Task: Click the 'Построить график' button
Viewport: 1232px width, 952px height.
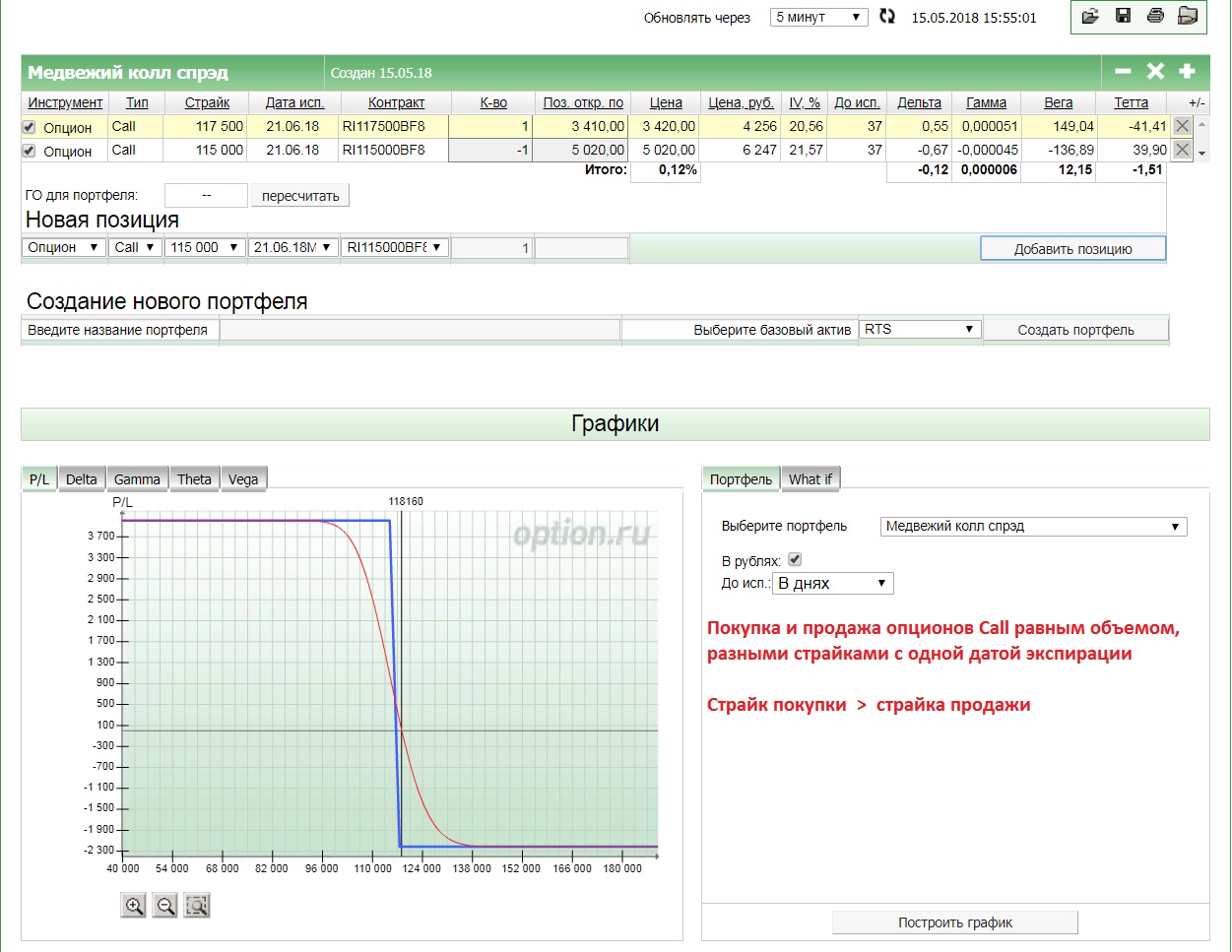Action: tap(954, 922)
